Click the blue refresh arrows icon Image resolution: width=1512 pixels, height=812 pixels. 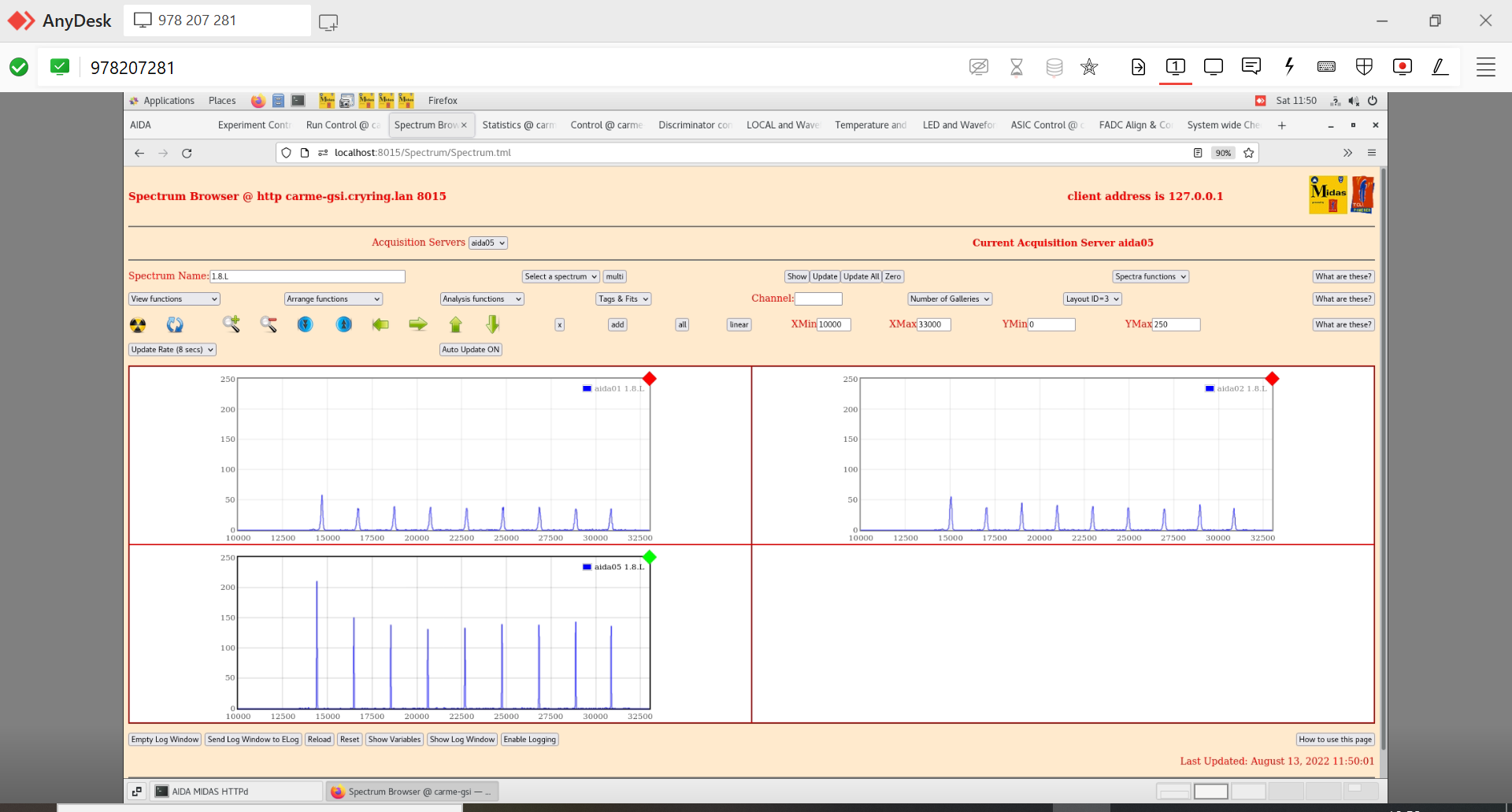(x=175, y=324)
